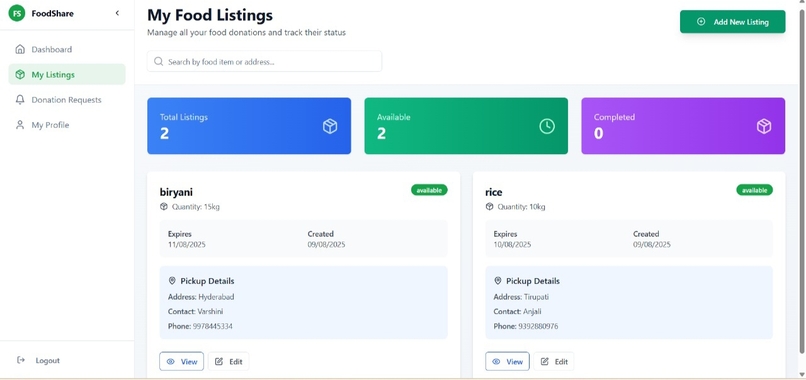Select My Listings in the sidebar
This screenshot has height=380, width=806.
coord(67,75)
